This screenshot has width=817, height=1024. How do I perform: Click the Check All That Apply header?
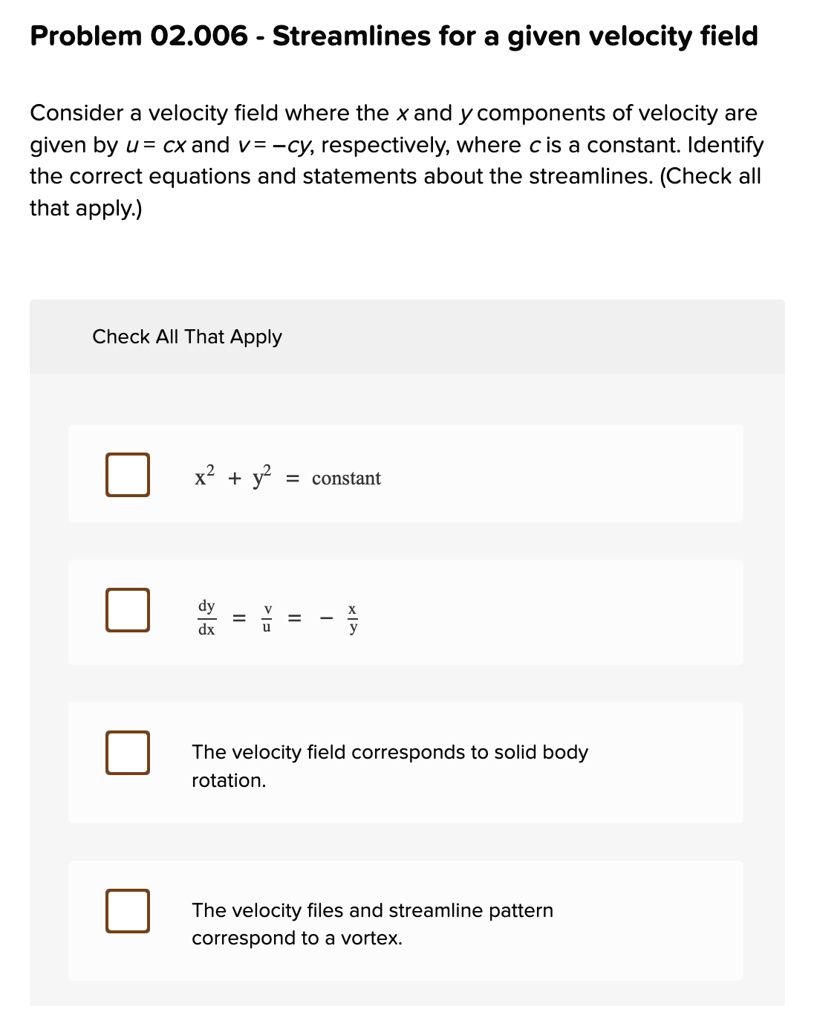[186, 337]
